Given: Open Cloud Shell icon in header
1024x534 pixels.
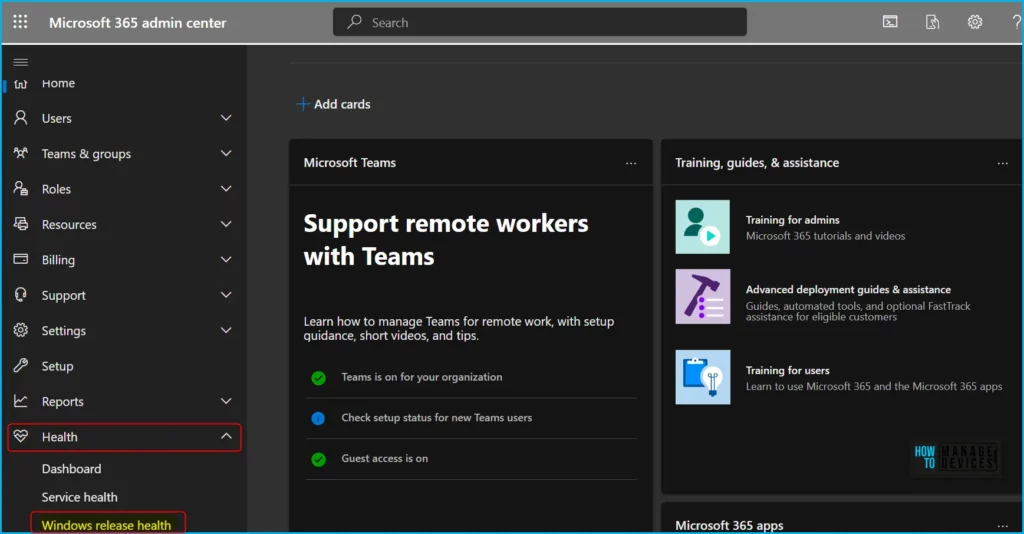Looking at the screenshot, I should 890,22.
